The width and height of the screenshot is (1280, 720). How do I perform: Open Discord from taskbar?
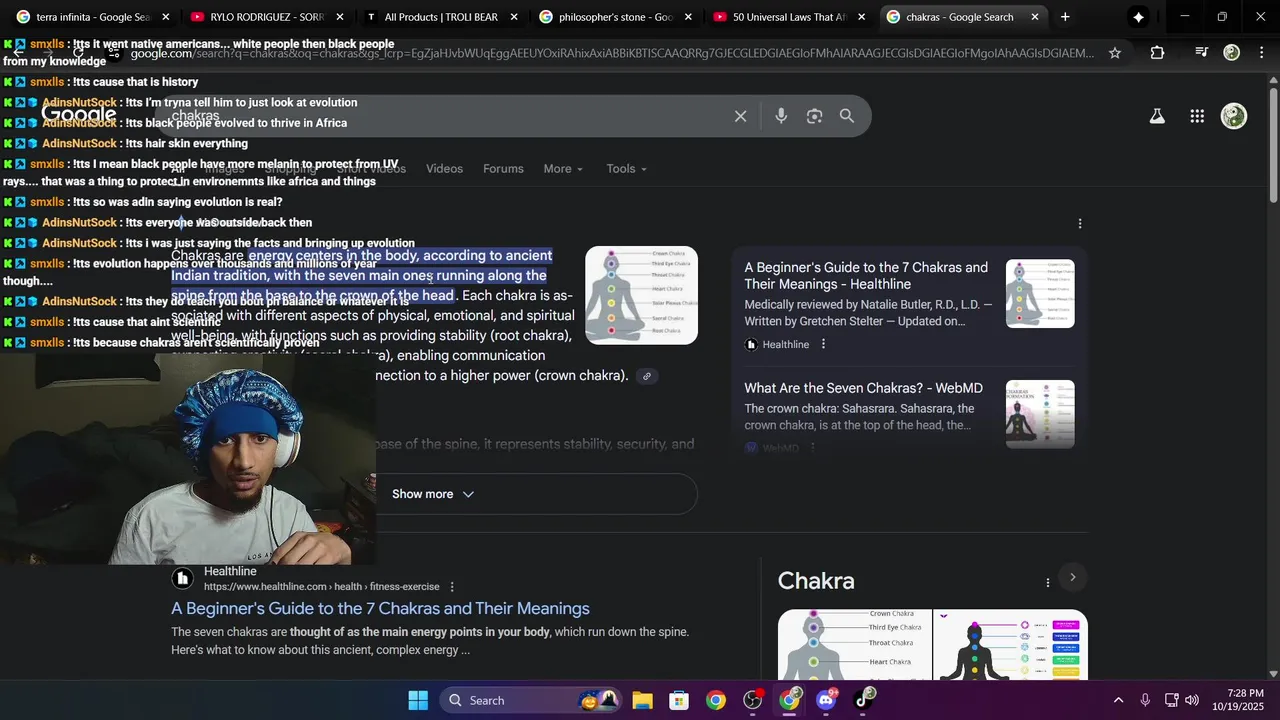(x=827, y=700)
